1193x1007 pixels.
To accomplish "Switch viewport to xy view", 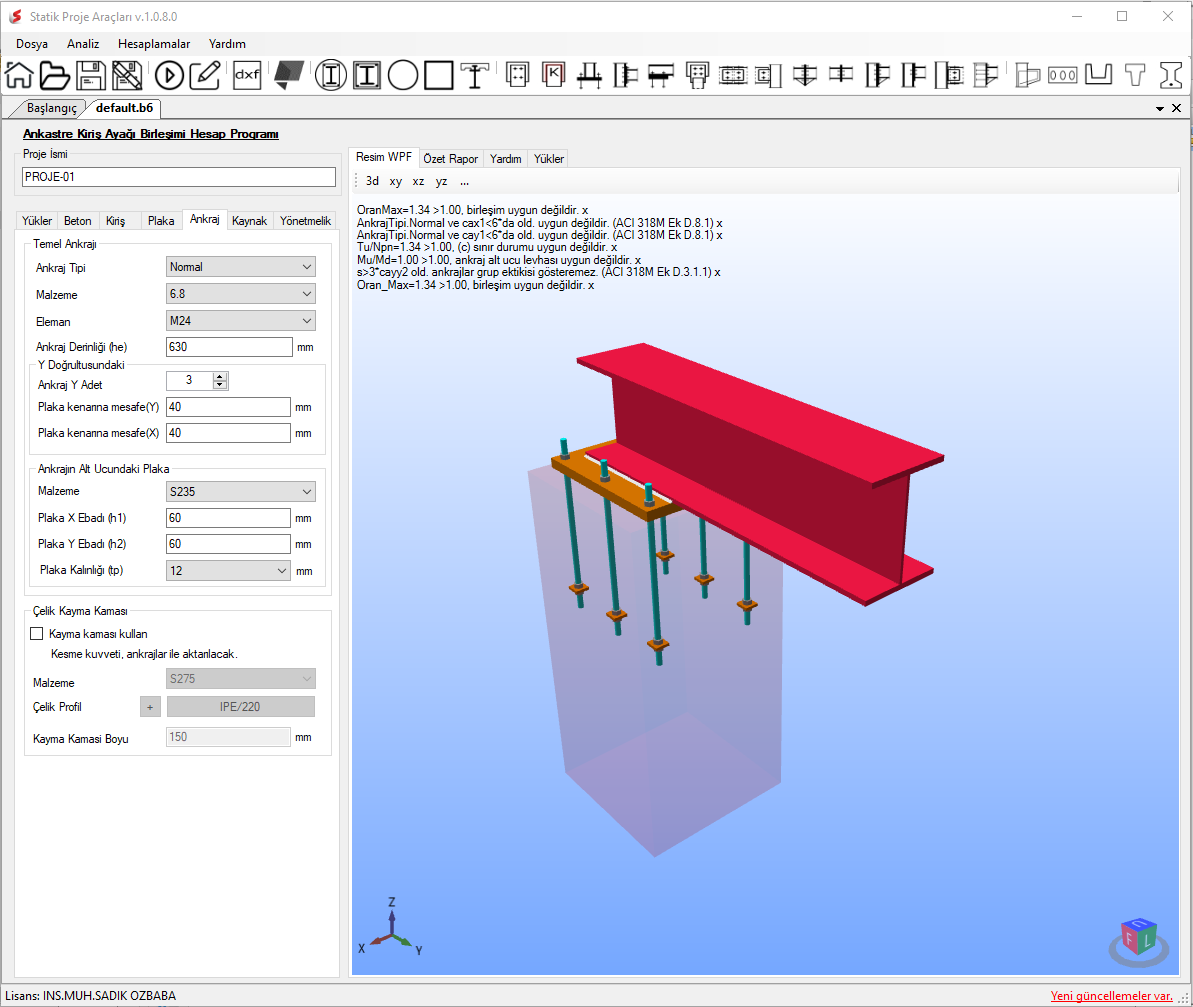I will coord(396,181).
